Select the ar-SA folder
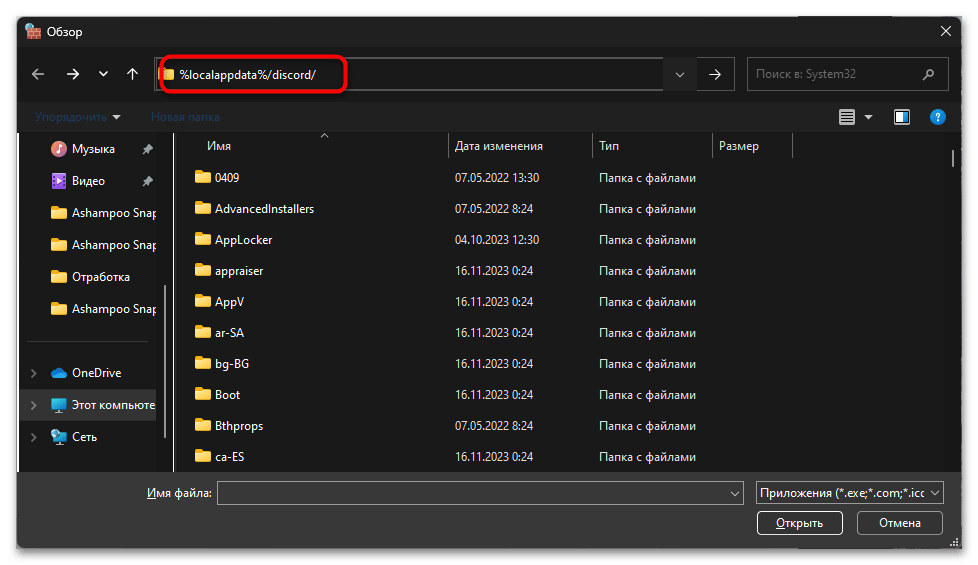 click(229, 333)
